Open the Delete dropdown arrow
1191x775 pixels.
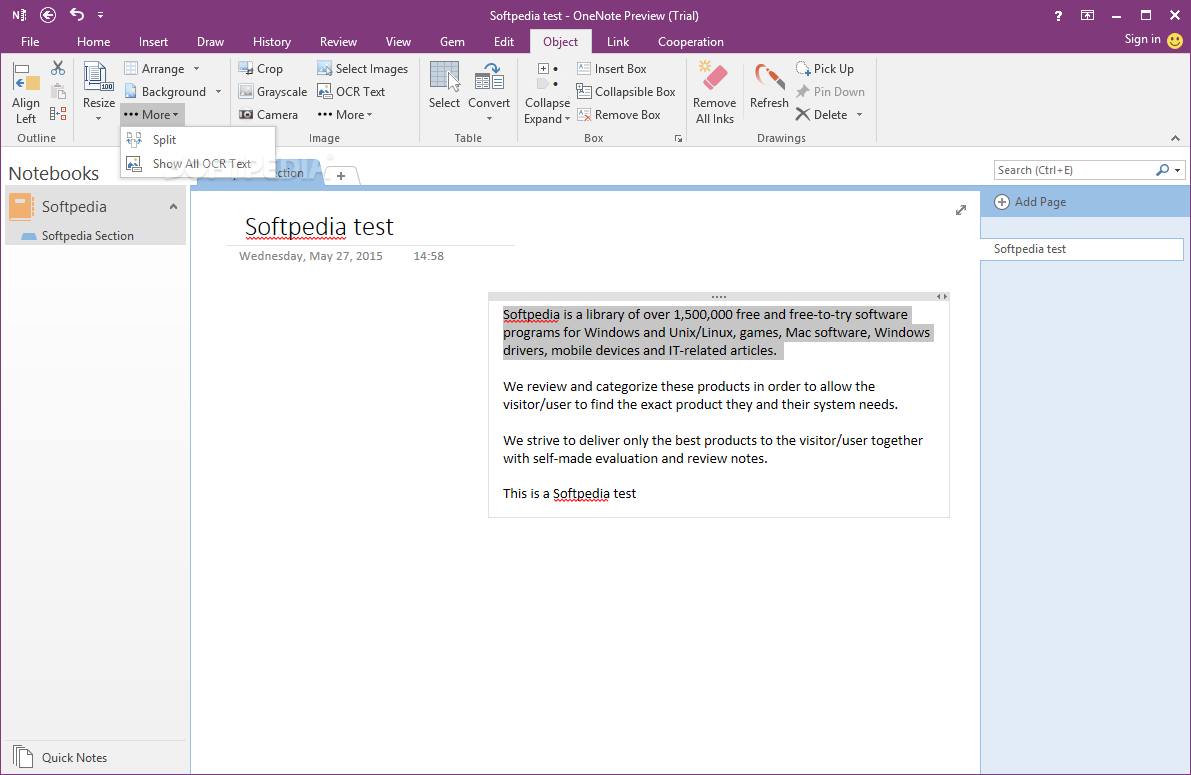coord(860,115)
